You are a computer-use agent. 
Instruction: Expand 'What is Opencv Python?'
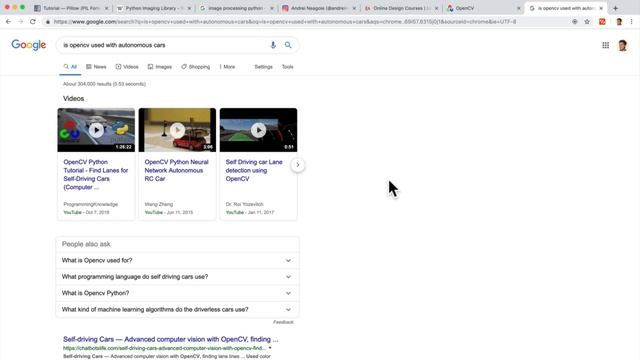coord(177,293)
